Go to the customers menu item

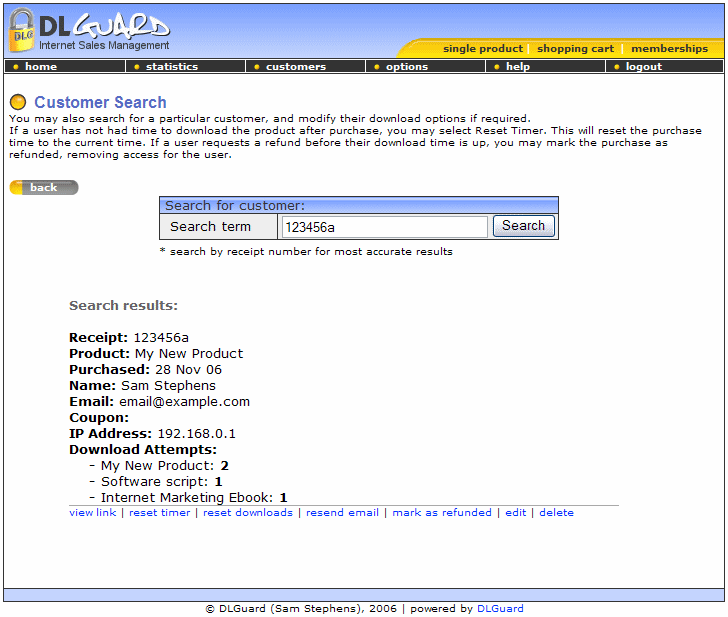[296, 67]
